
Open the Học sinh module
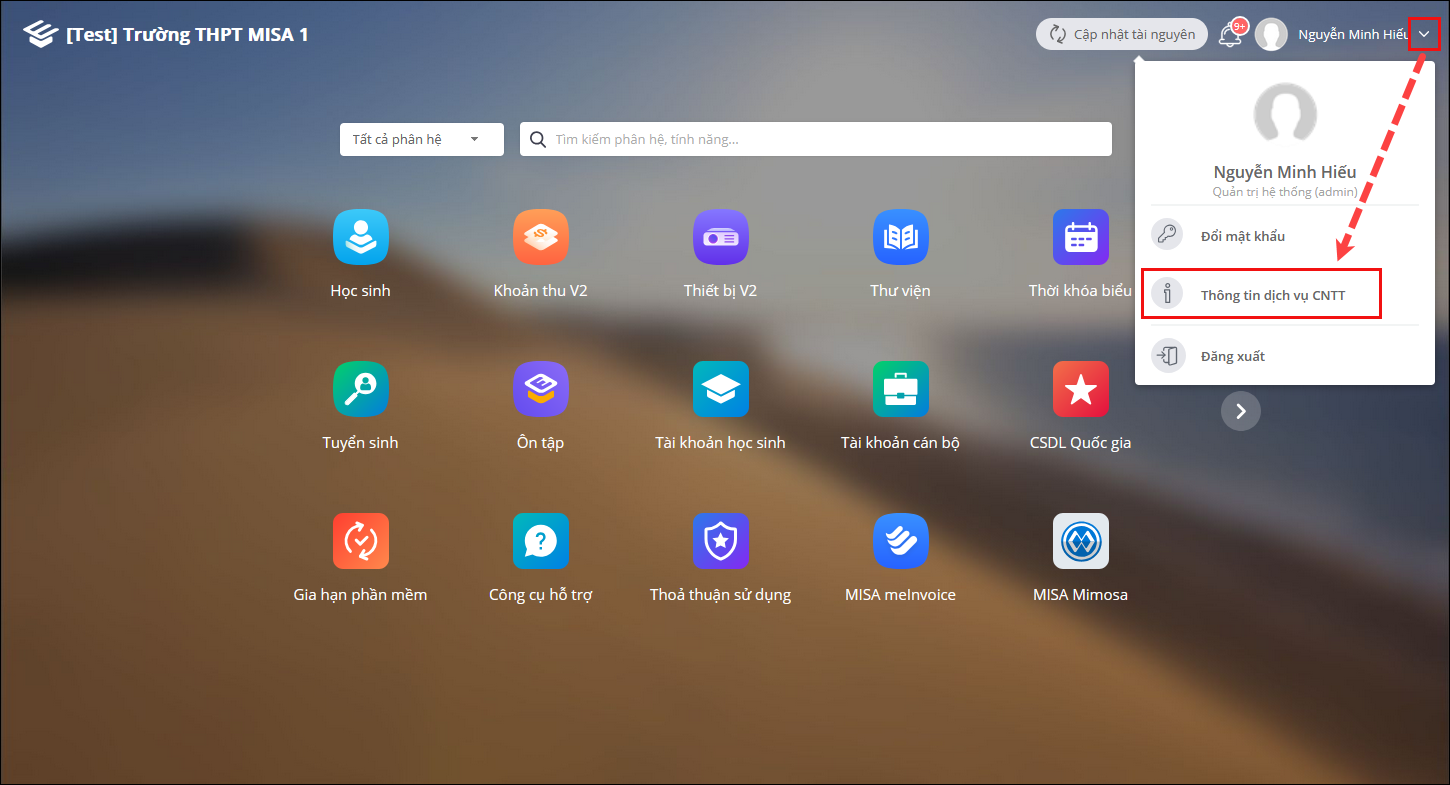point(360,237)
